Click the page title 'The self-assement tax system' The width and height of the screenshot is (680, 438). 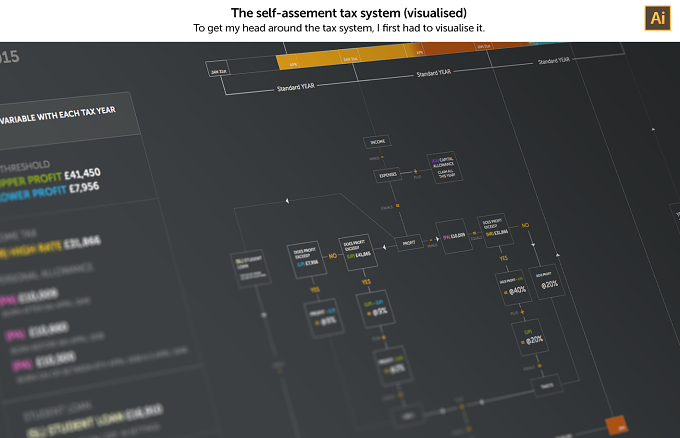click(x=349, y=13)
